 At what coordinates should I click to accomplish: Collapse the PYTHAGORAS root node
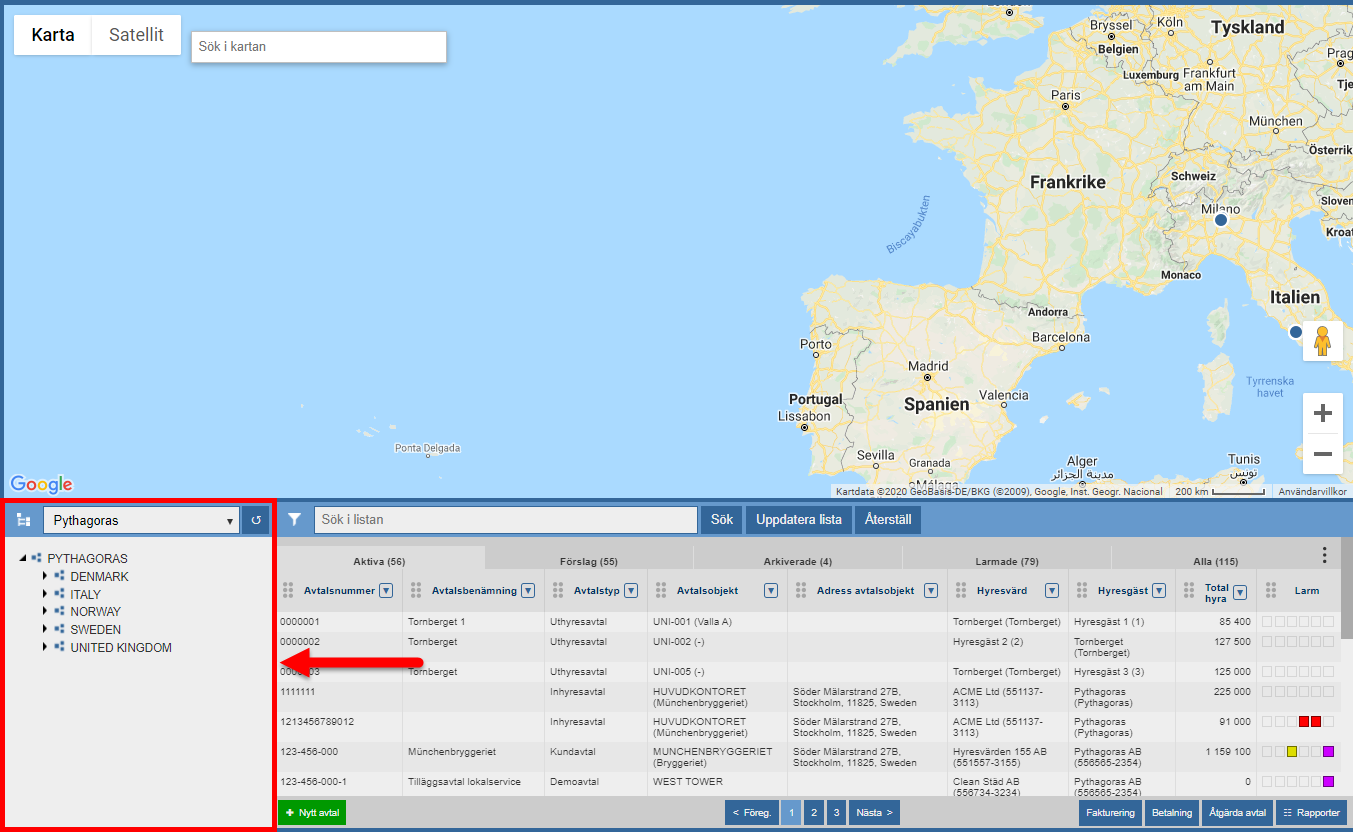(23, 559)
